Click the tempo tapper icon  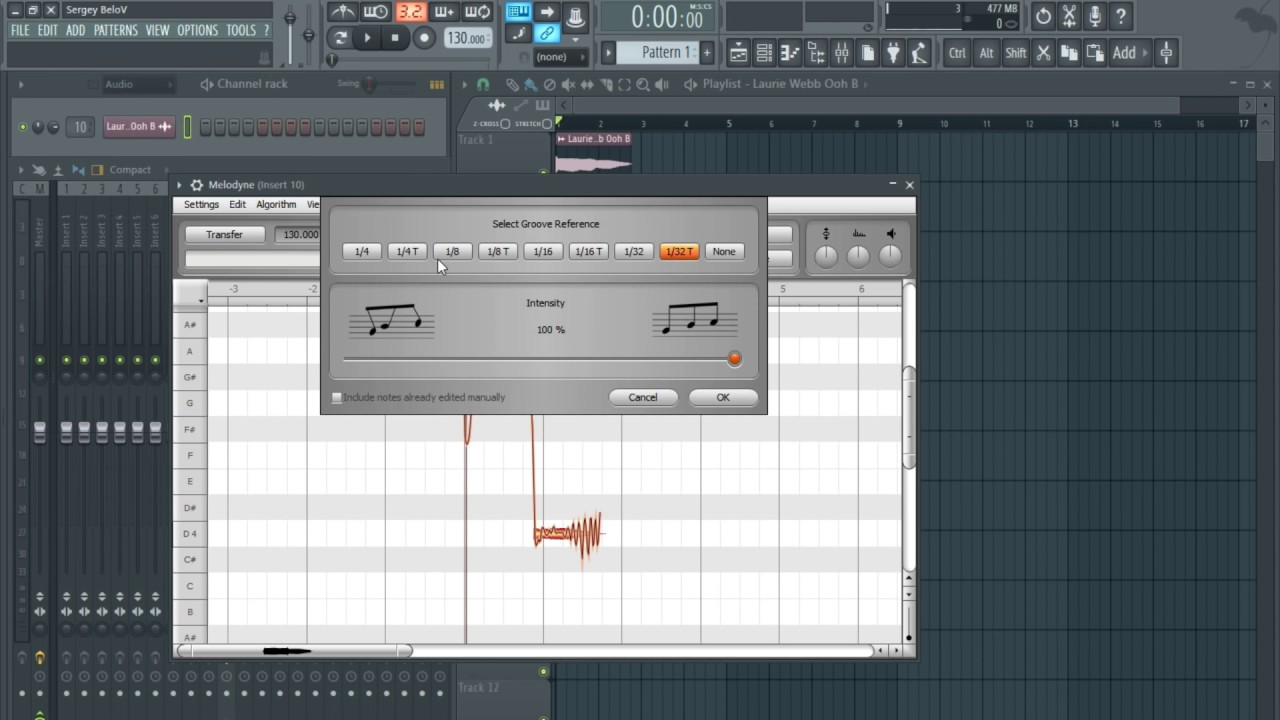pos(920,53)
